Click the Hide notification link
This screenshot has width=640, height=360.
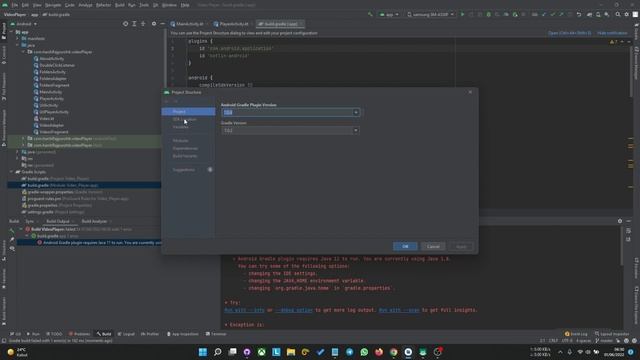[x=612, y=33]
